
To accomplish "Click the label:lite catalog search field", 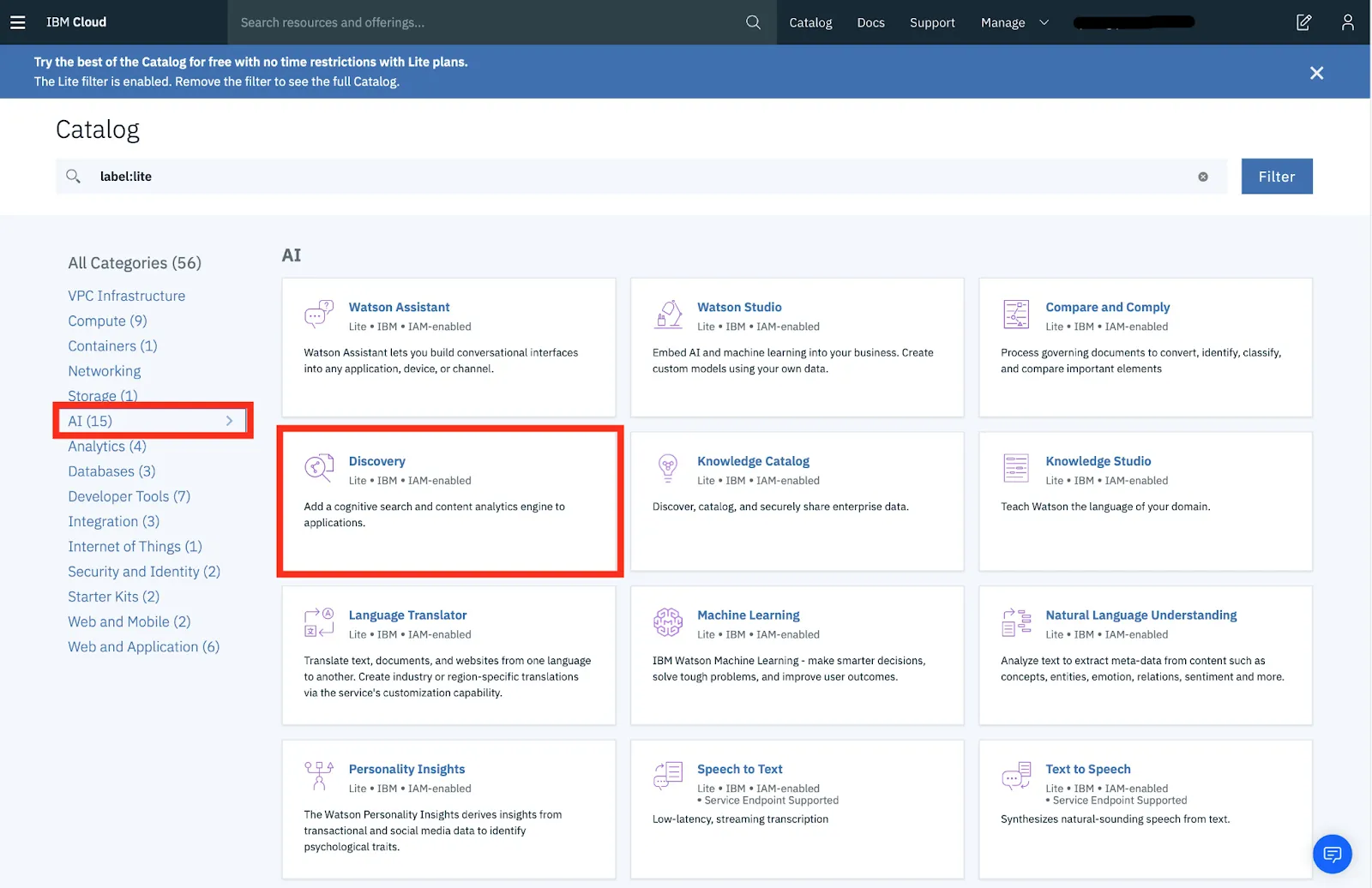I will (x=643, y=177).
